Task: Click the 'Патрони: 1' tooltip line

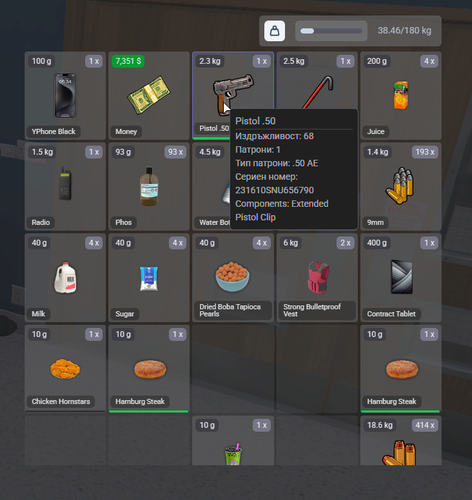Action: [258, 150]
